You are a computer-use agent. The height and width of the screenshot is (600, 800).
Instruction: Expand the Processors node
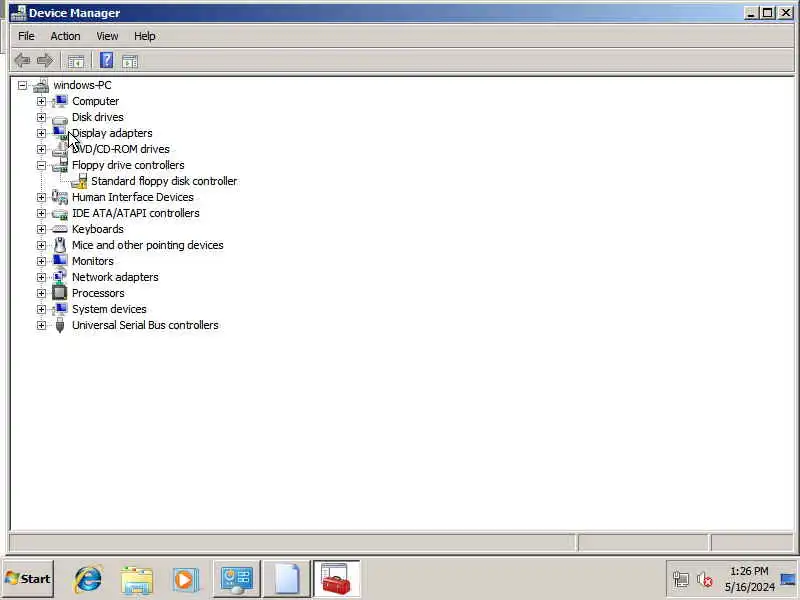[41, 293]
